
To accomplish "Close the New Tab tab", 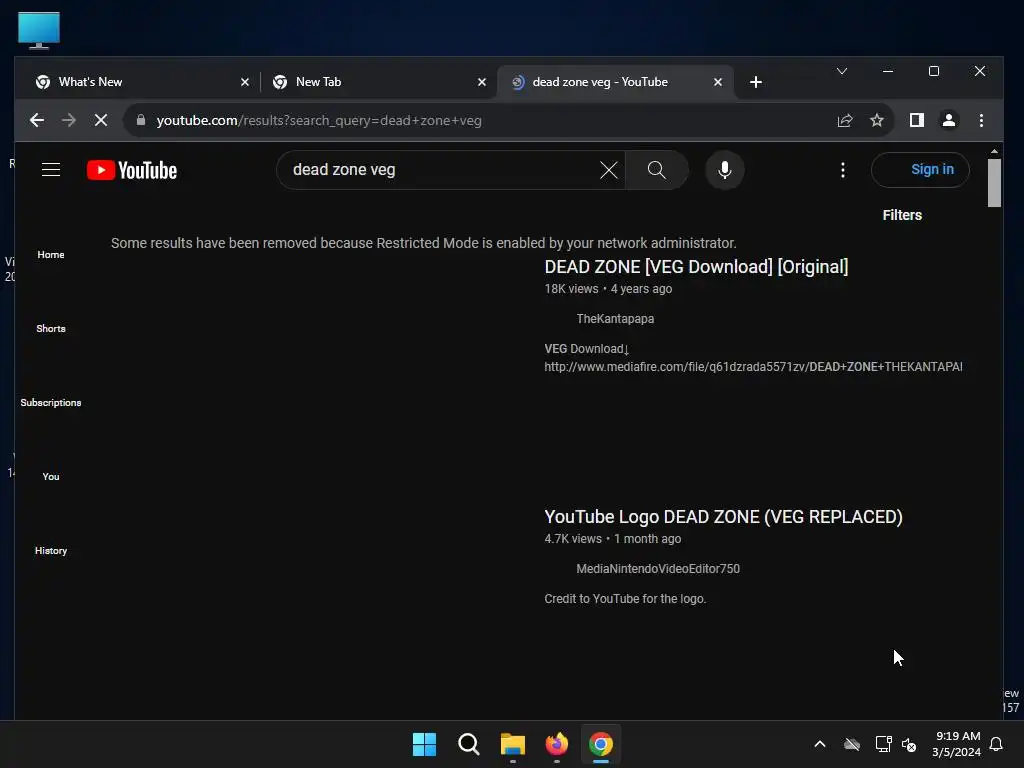I will (482, 82).
